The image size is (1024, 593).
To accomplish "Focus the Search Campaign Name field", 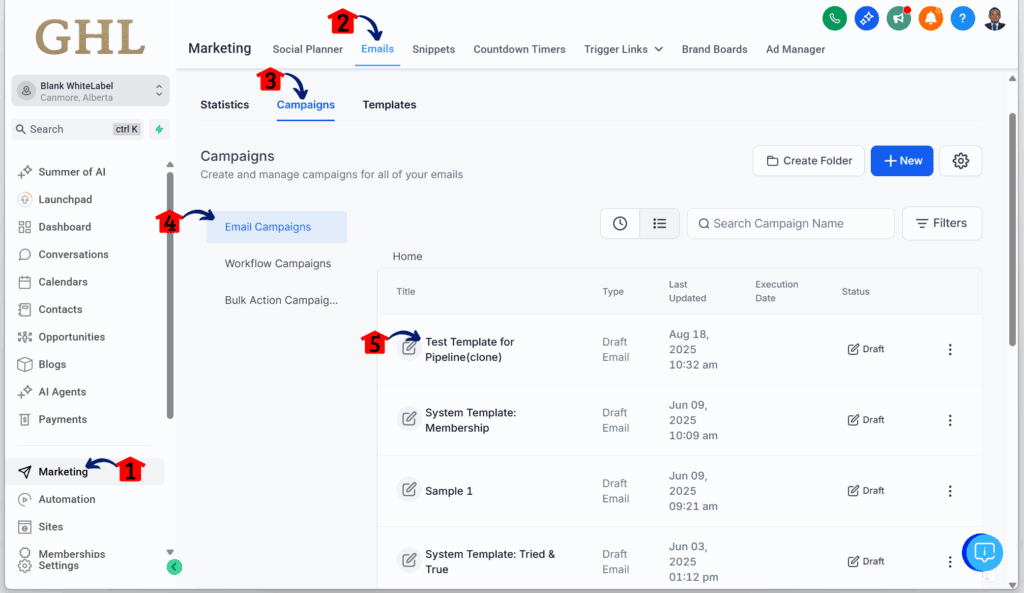I will [791, 223].
